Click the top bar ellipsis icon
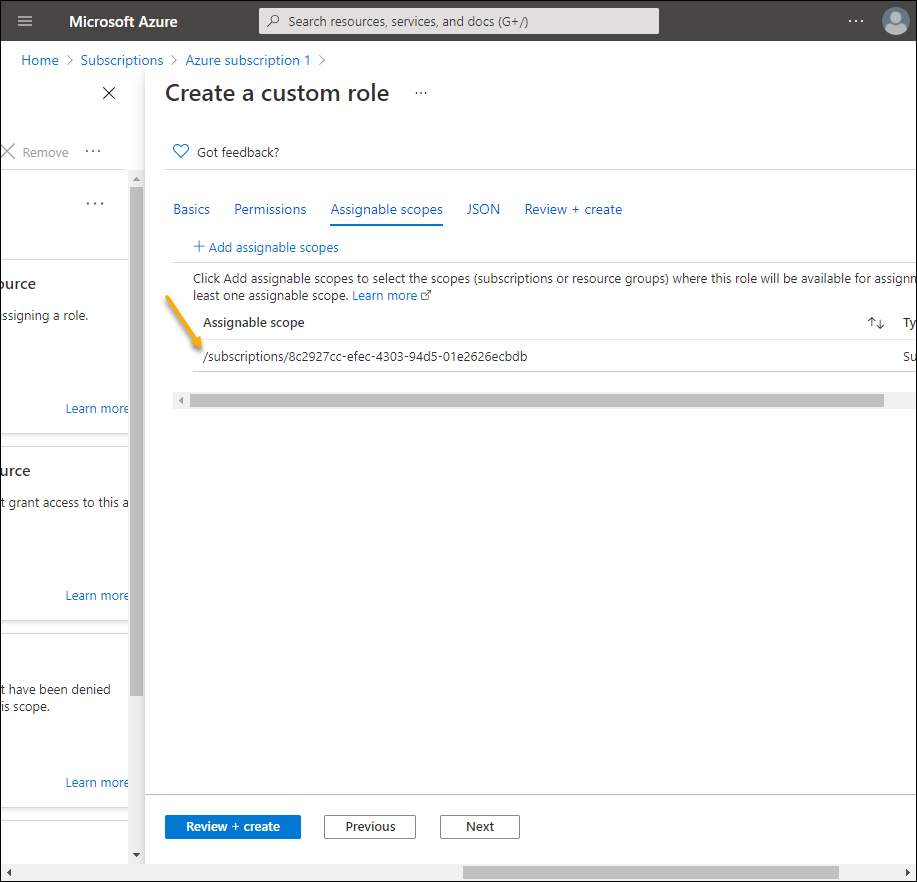 855,21
